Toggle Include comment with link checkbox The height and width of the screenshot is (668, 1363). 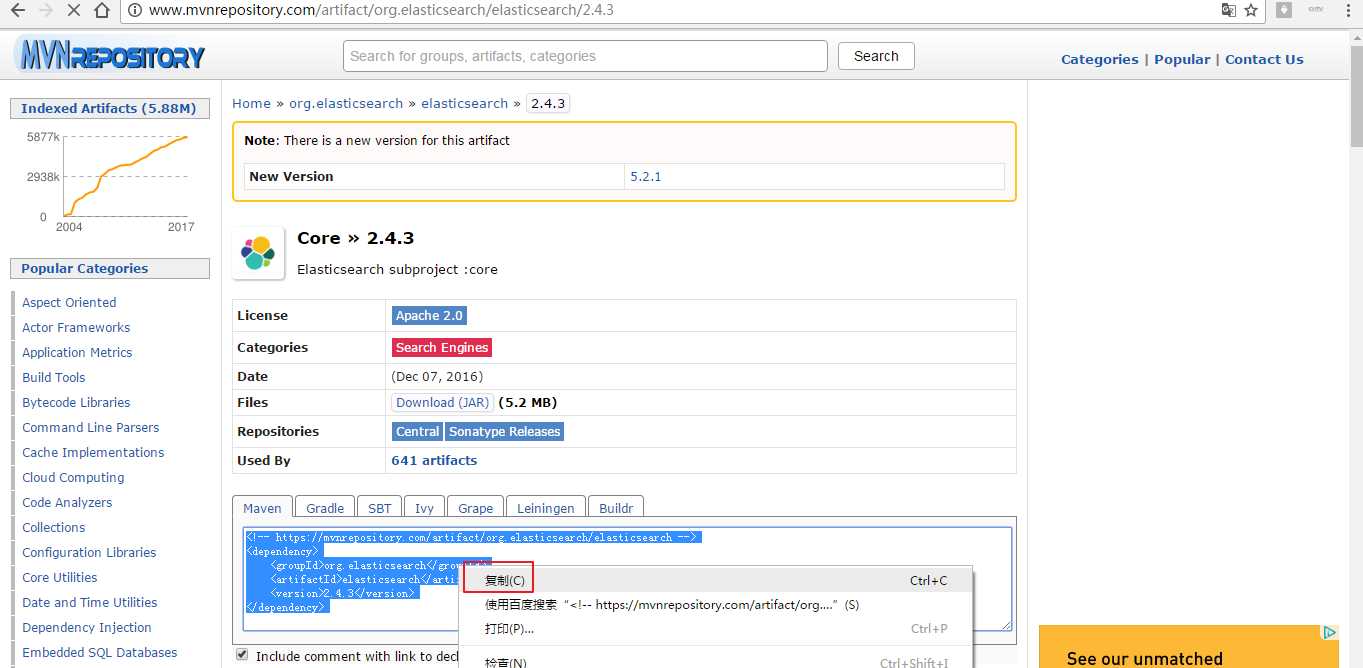coord(242,655)
